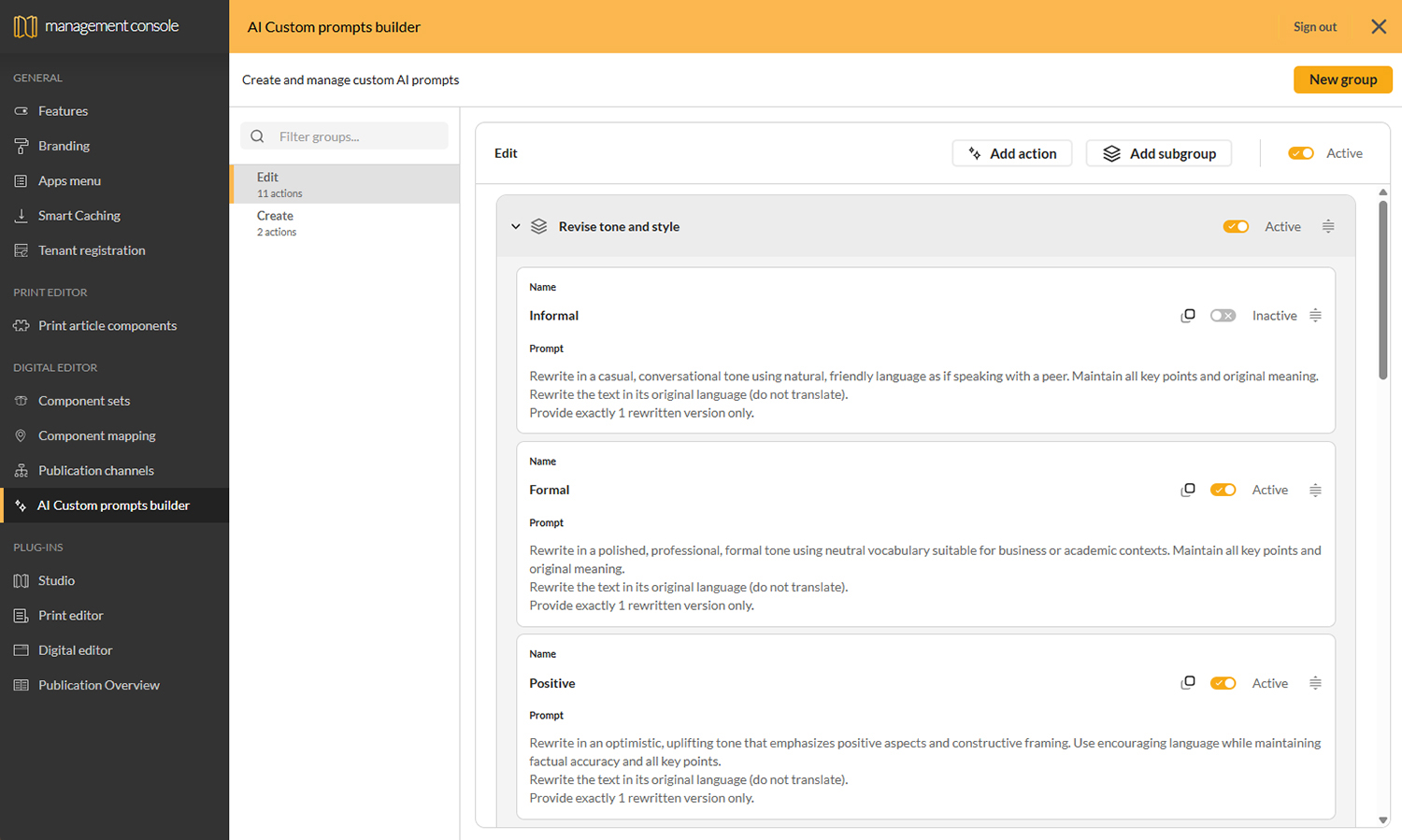Click the reorder handle on the Positive prompt
The image size is (1402, 840).
click(1316, 683)
